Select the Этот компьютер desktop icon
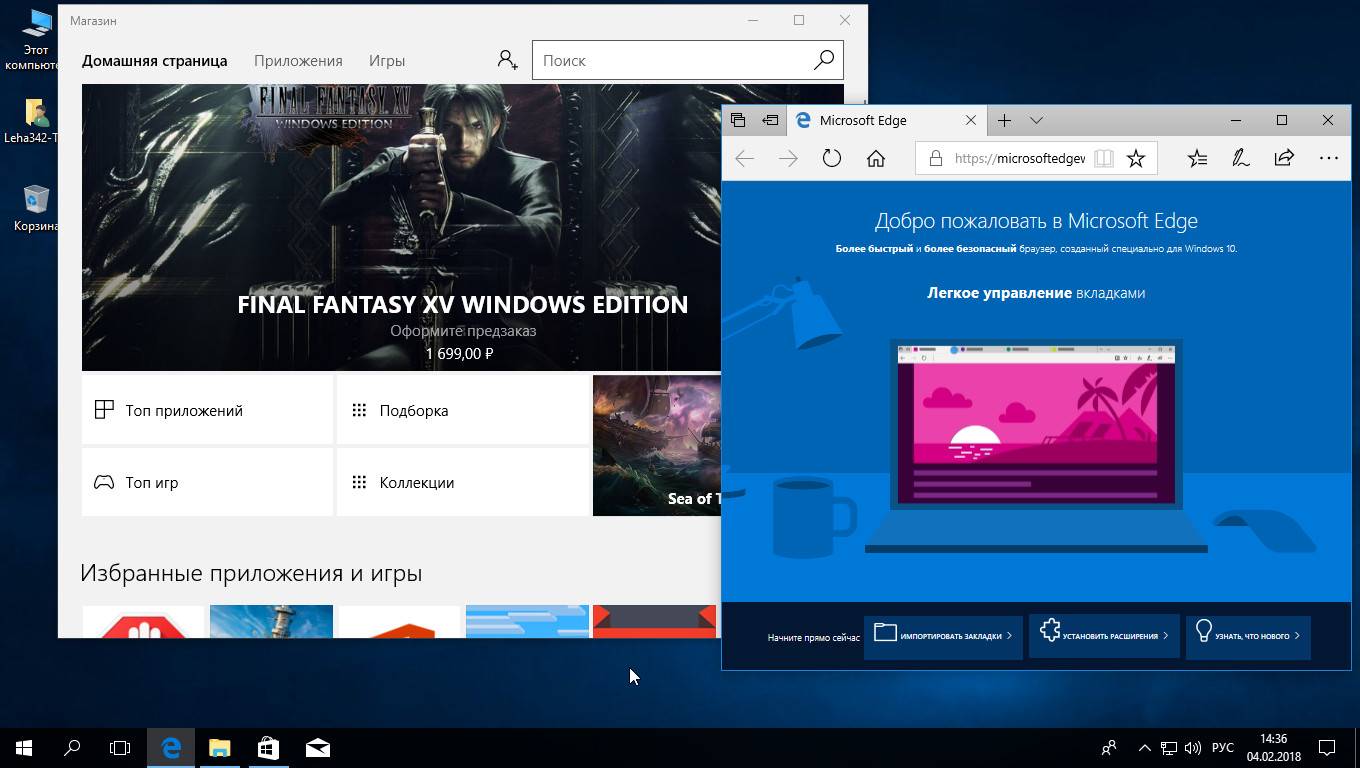Image resolution: width=1360 pixels, height=768 pixels. [33, 38]
